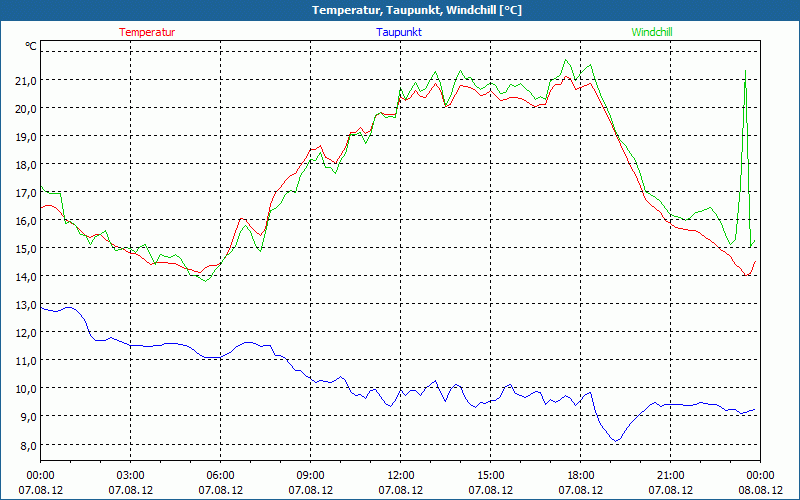
Task: Click the green Windchill spike peak before midnight
Action: pyautogui.click(x=745, y=71)
